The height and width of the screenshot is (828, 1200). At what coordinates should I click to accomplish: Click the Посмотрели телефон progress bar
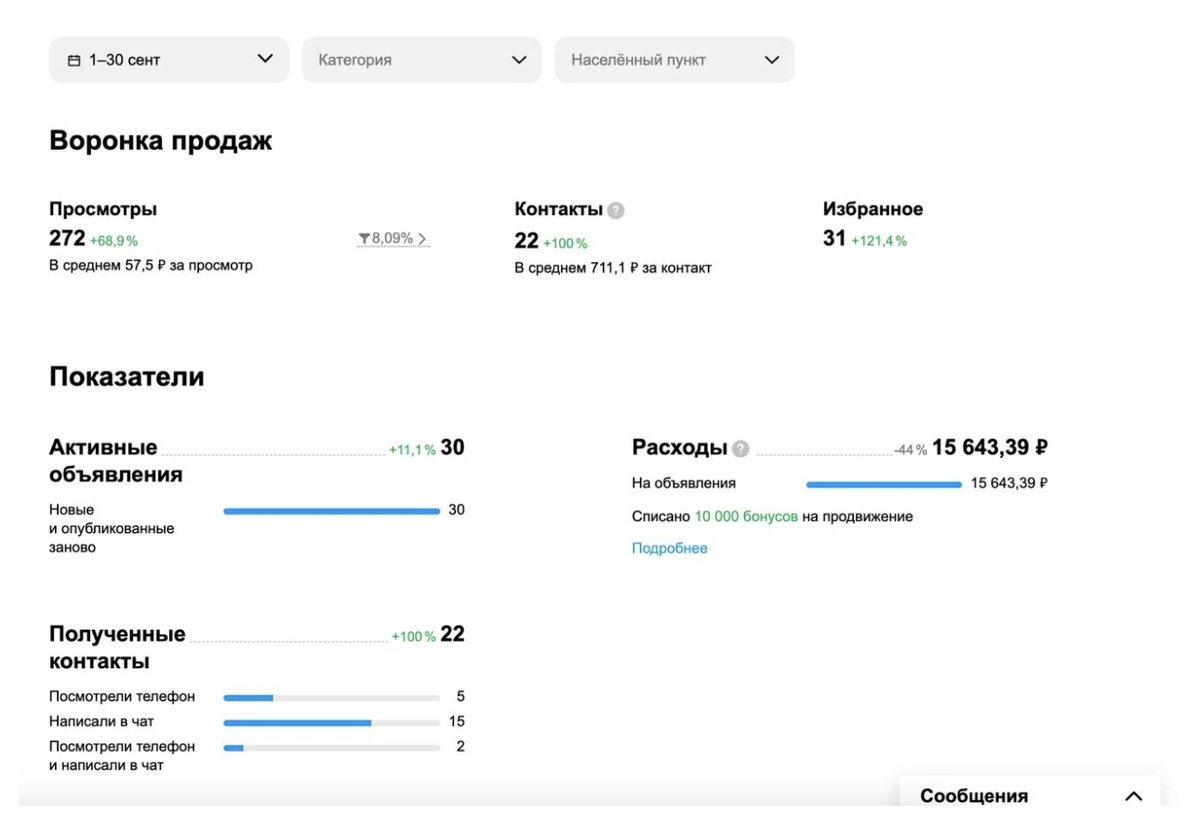tap(331, 697)
